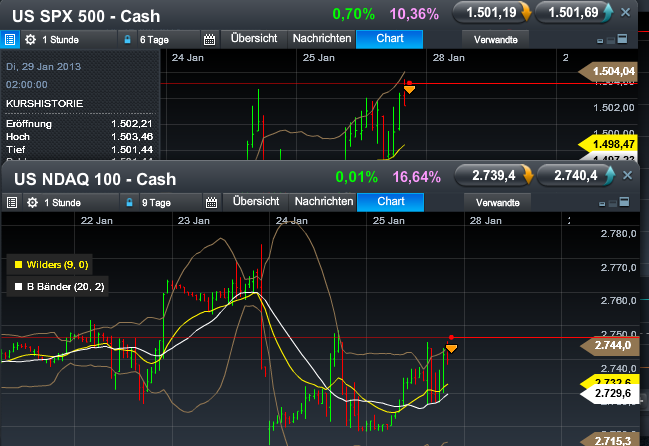Click Verwandte button in SPX 500 window

tap(495, 40)
